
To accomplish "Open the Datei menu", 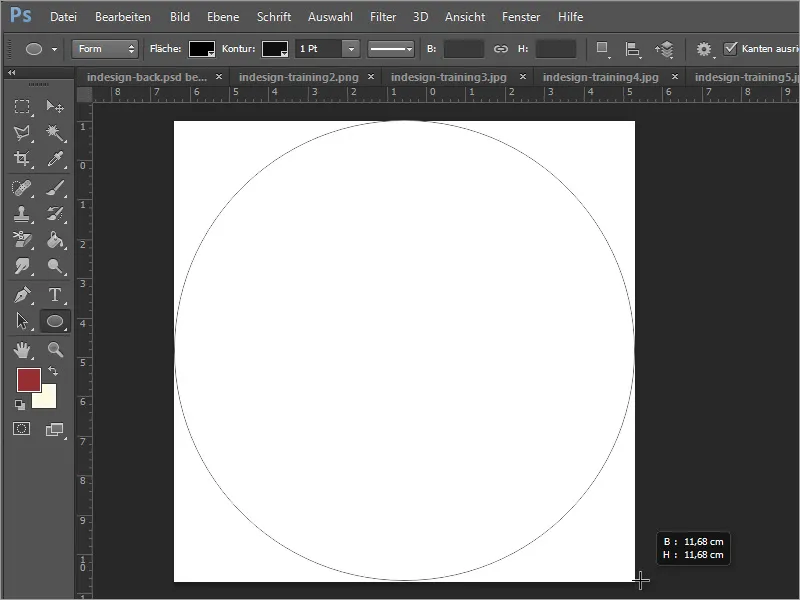I will click(x=63, y=17).
